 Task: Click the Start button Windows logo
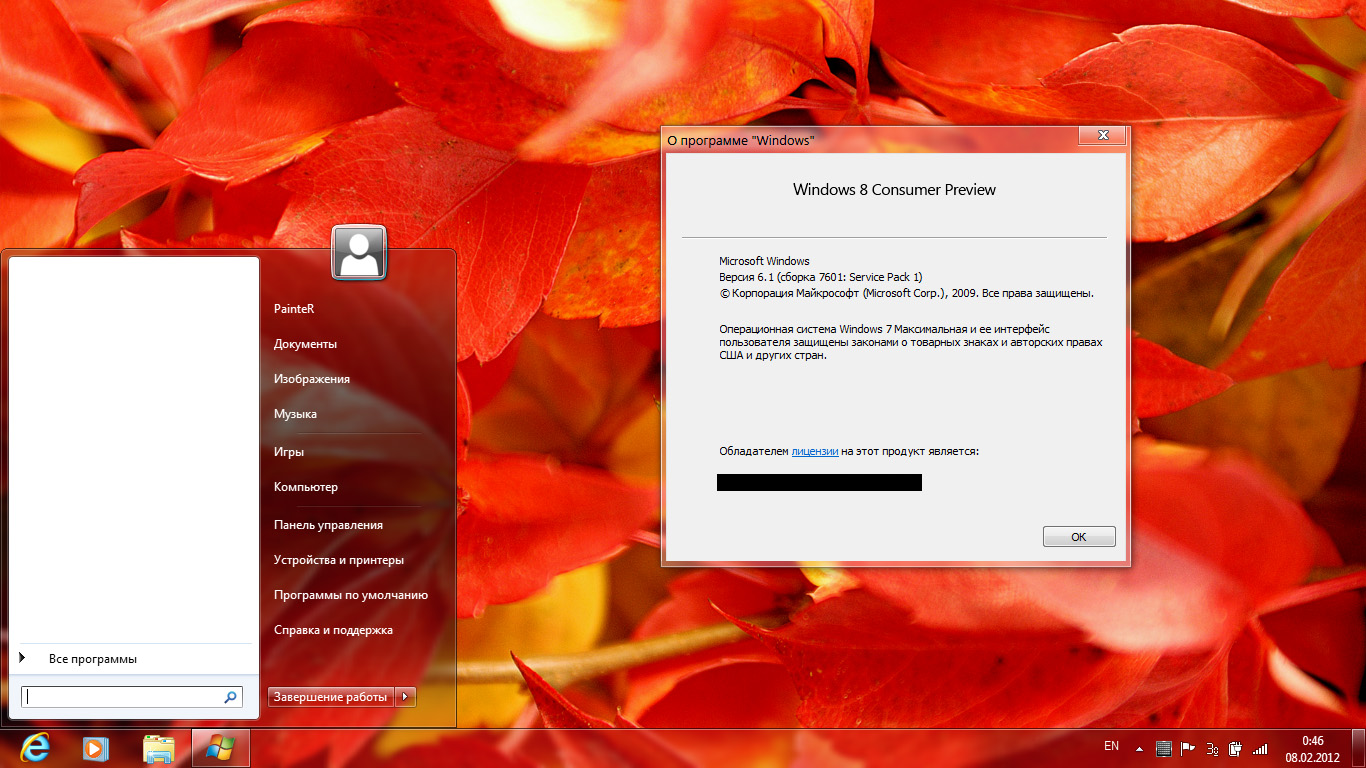pyautogui.click(x=220, y=748)
